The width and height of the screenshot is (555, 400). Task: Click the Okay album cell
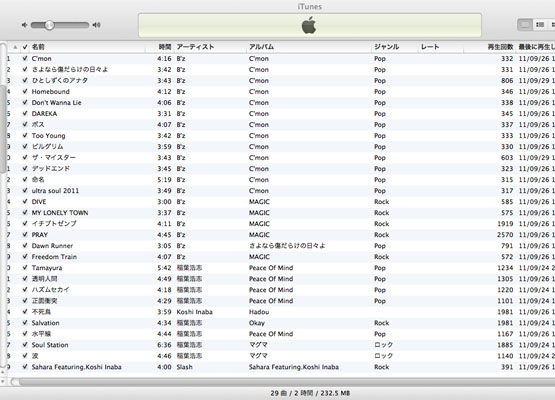click(x=257, y=323)
